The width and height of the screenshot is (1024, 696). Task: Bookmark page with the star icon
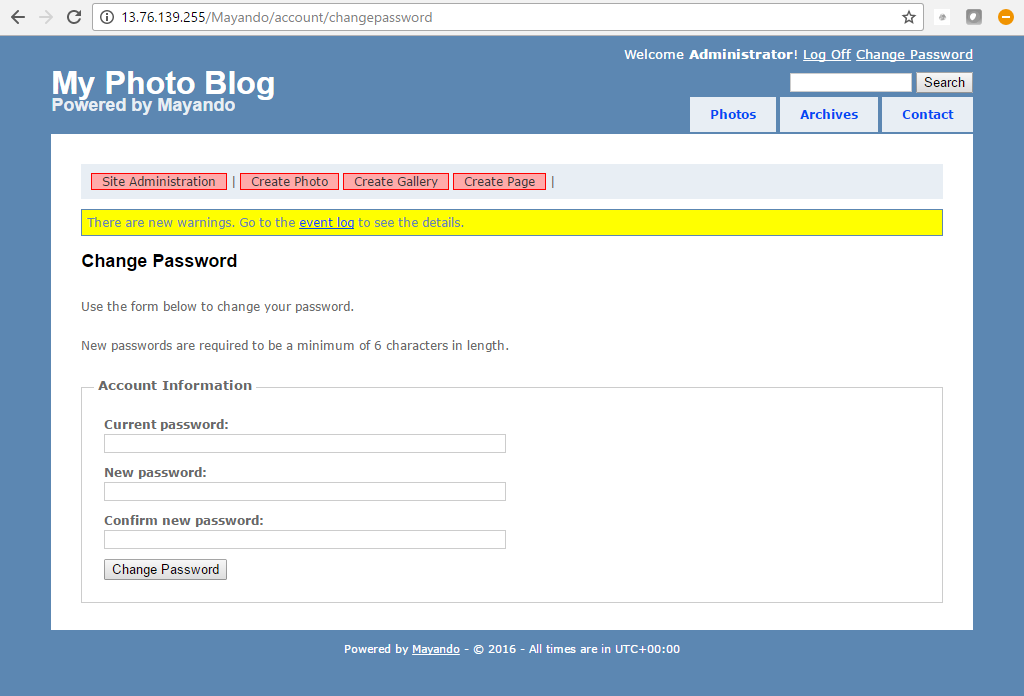click(908, 17)
